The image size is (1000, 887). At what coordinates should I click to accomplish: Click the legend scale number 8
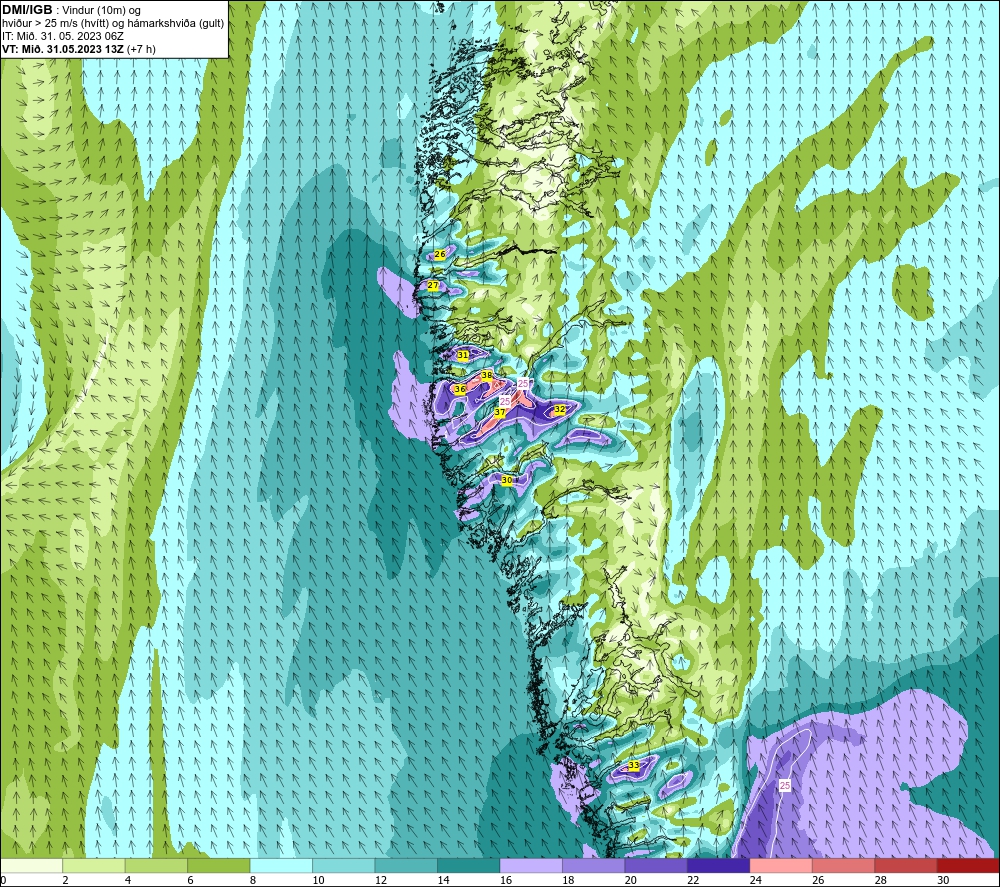pyautogui.click(x=253, y=880)
